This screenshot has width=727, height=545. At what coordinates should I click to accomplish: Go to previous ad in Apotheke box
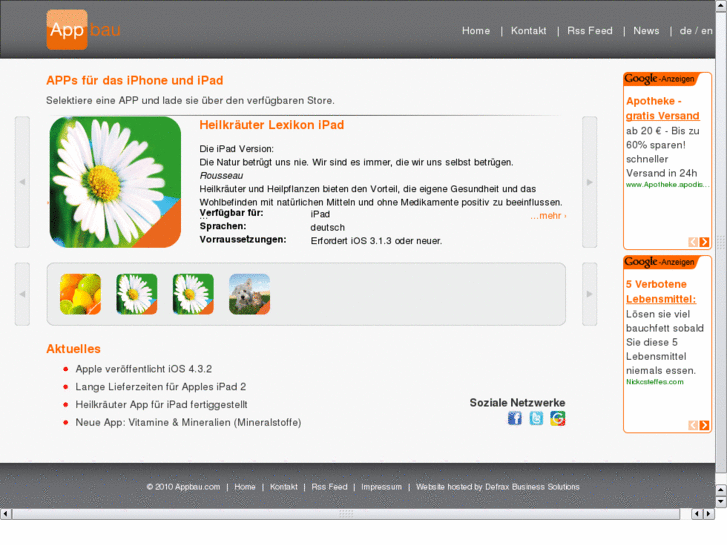coord(693,242)
